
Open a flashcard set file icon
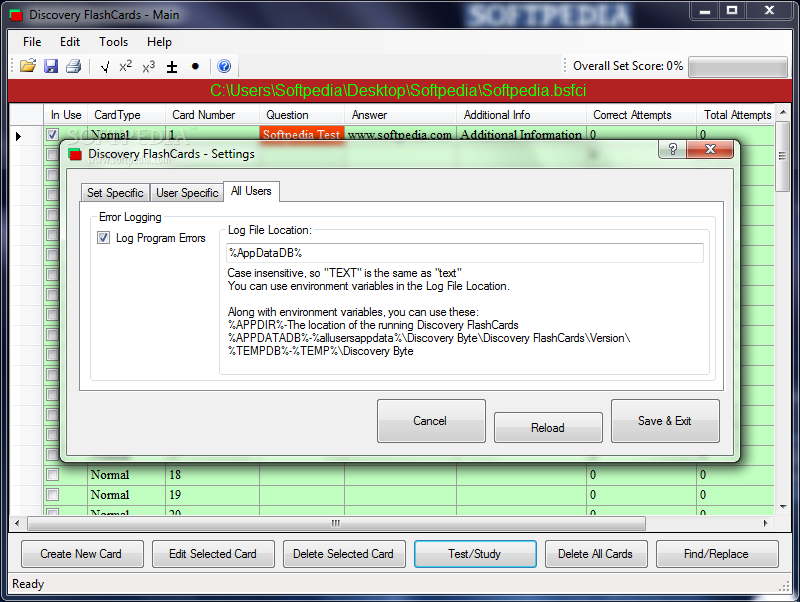click(28, 66)
